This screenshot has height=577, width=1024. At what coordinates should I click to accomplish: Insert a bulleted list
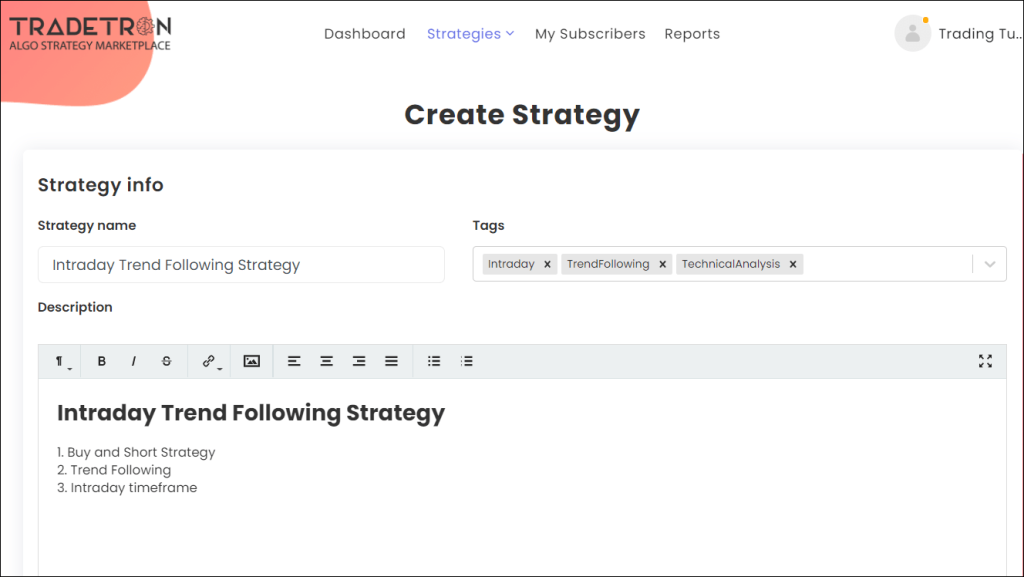pos(434,361)
